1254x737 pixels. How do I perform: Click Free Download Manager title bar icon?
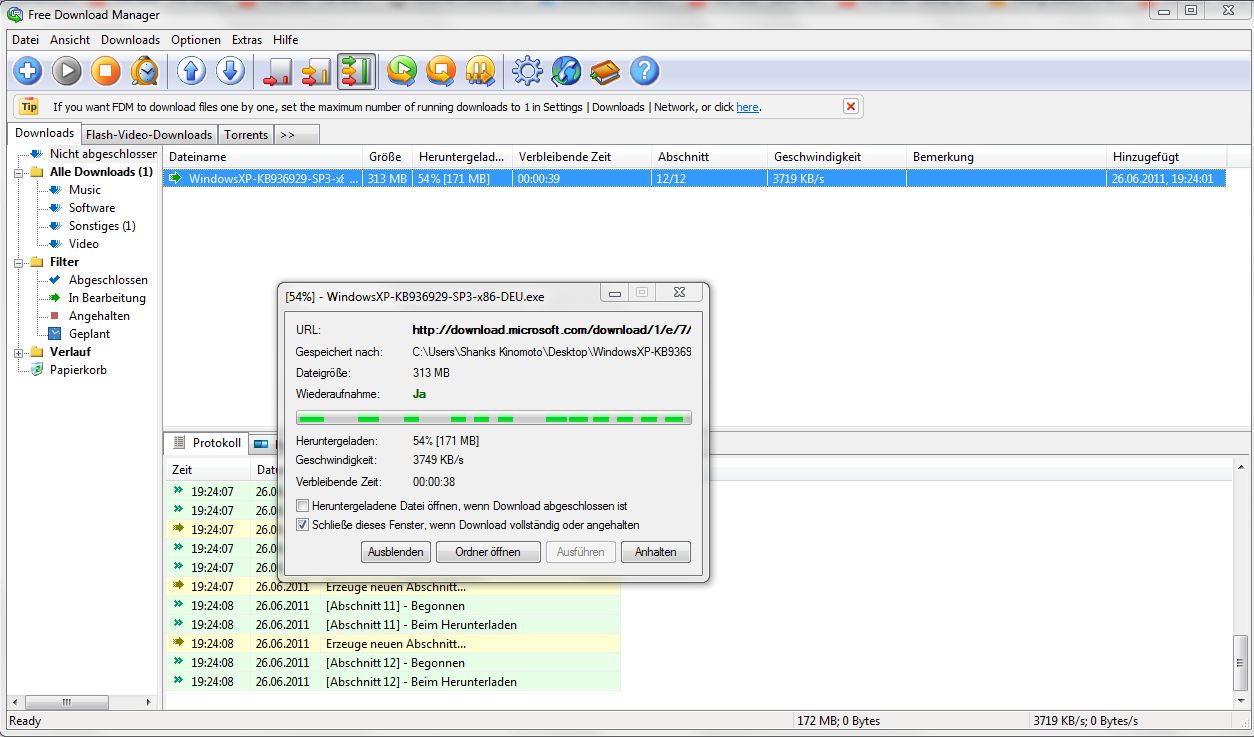tap(15, 13)
